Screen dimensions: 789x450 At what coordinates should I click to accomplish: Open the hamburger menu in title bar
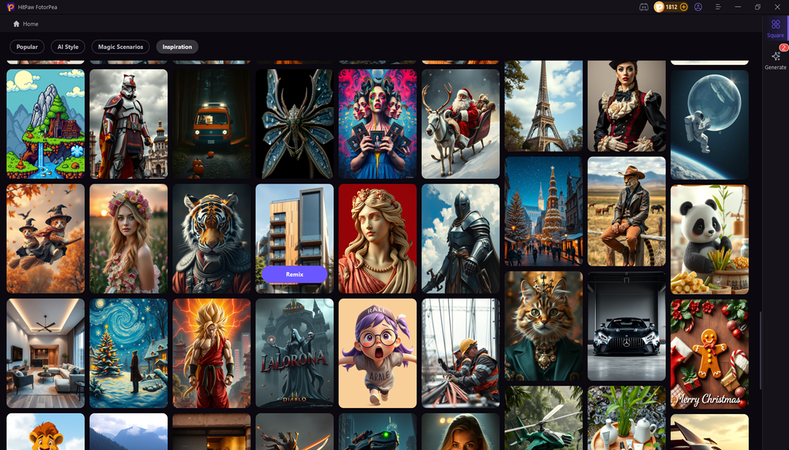pyautogui.click(x=717, y=7)
